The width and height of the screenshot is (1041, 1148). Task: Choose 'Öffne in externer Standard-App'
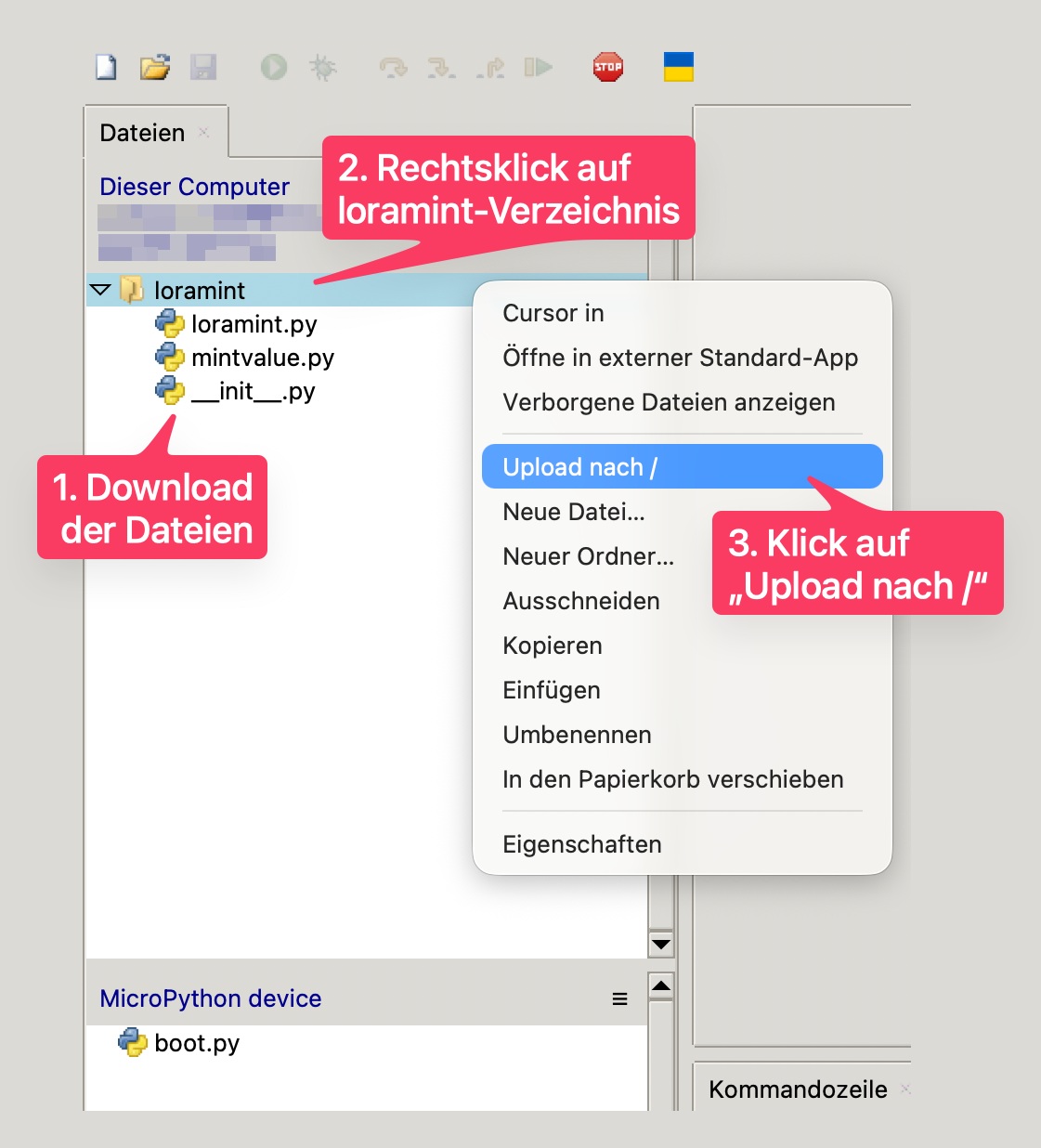click(683, 358)
